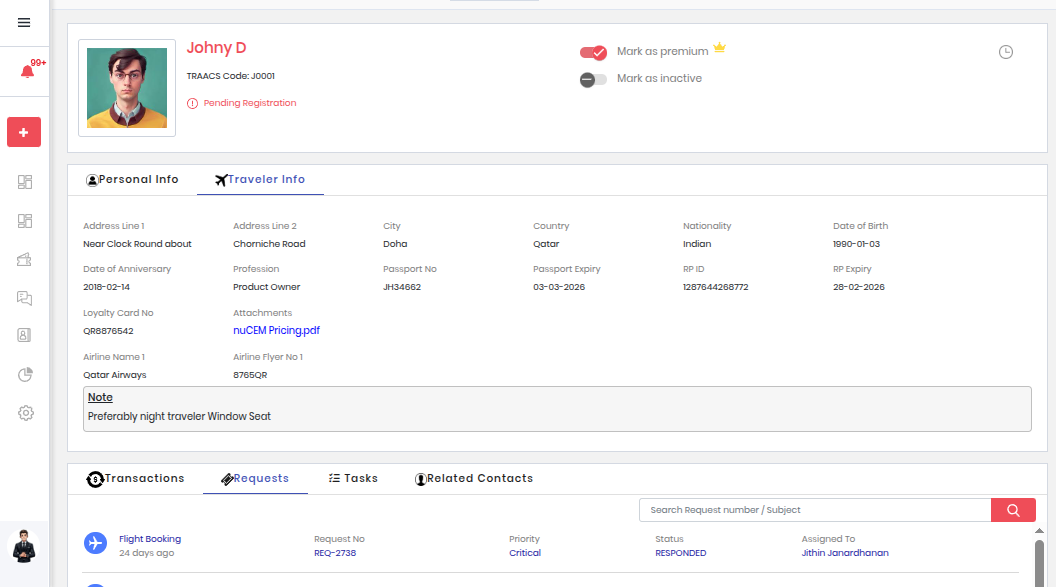Viewport: 1056px width, 587px height.
Task: Open the Tasks tab
Action: [353, 479]
